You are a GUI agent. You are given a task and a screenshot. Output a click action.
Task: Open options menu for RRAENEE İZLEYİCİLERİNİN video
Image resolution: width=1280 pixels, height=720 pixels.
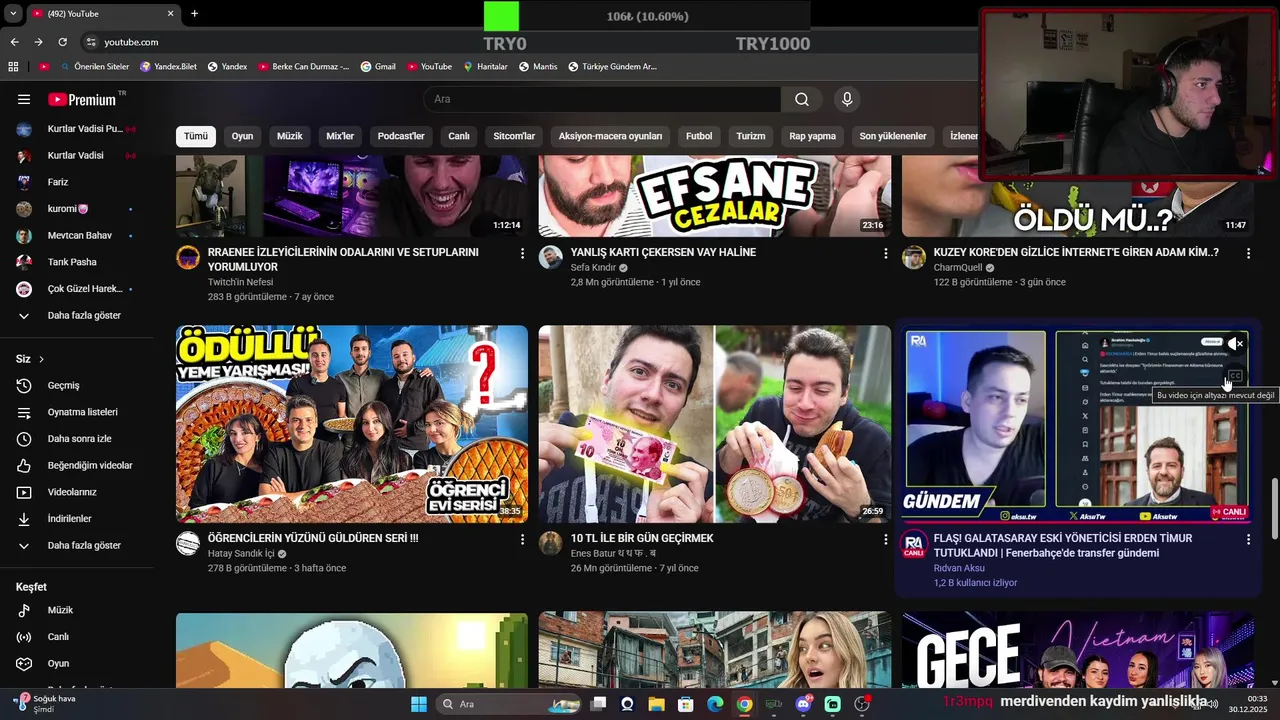[x=522, y=254]
